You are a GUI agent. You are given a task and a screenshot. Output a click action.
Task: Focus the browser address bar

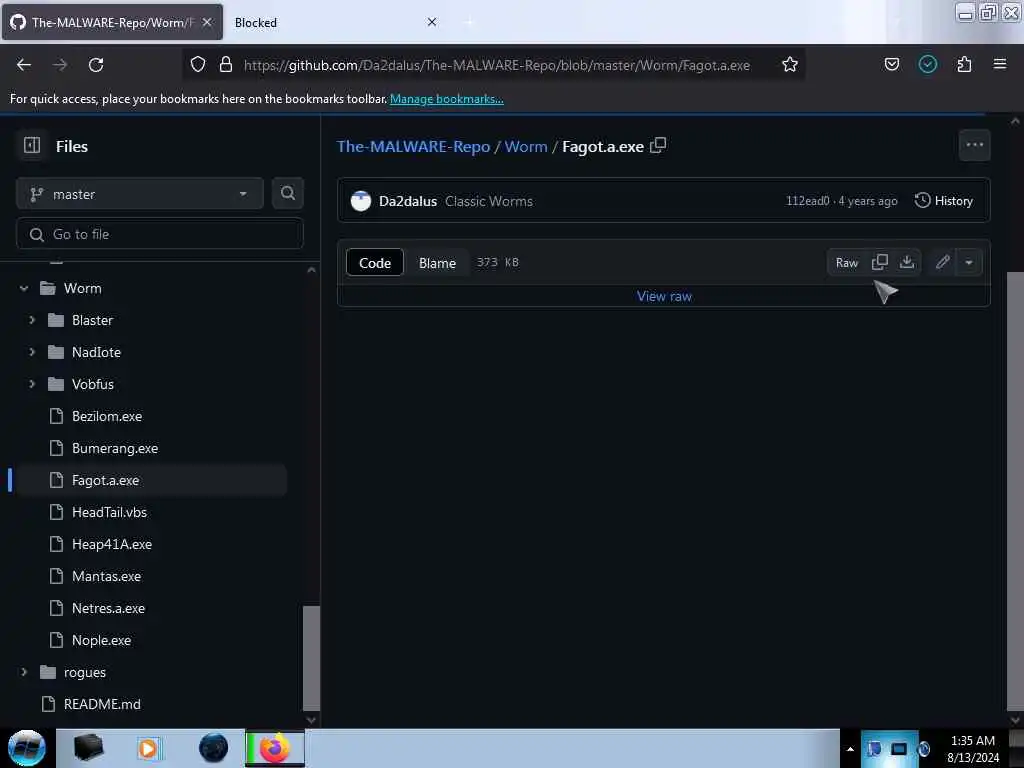pos(496,65)
